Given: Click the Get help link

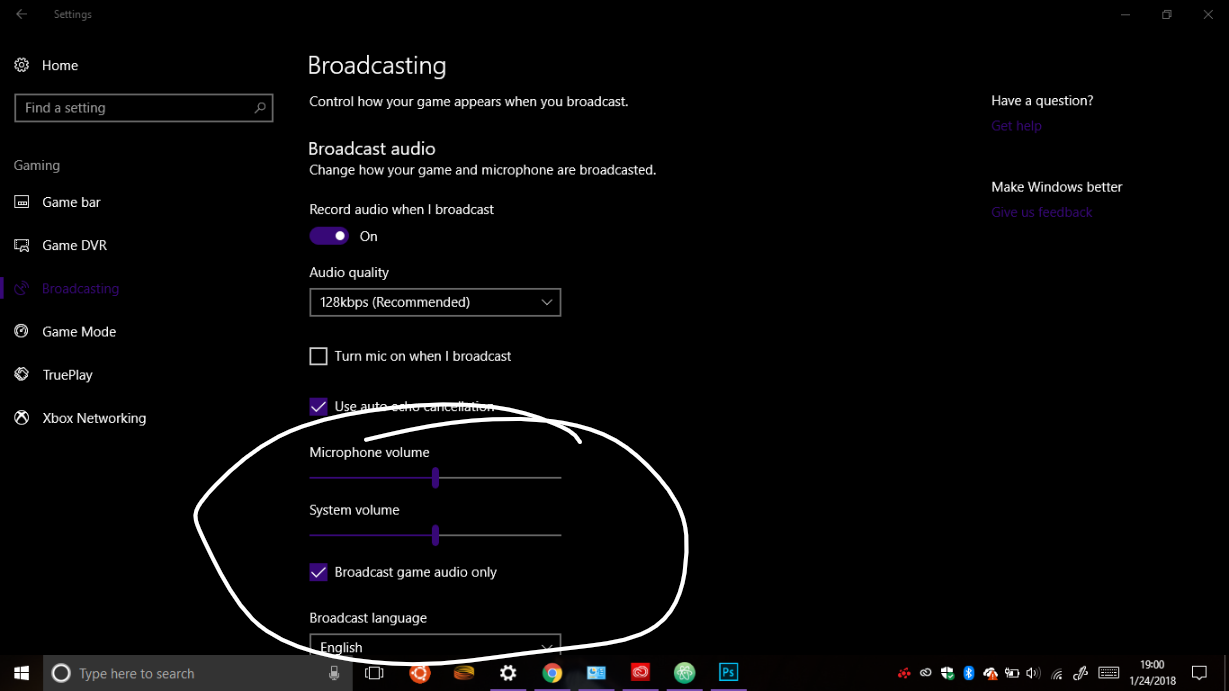Looking at the screenshot, I should point(1016,126).
